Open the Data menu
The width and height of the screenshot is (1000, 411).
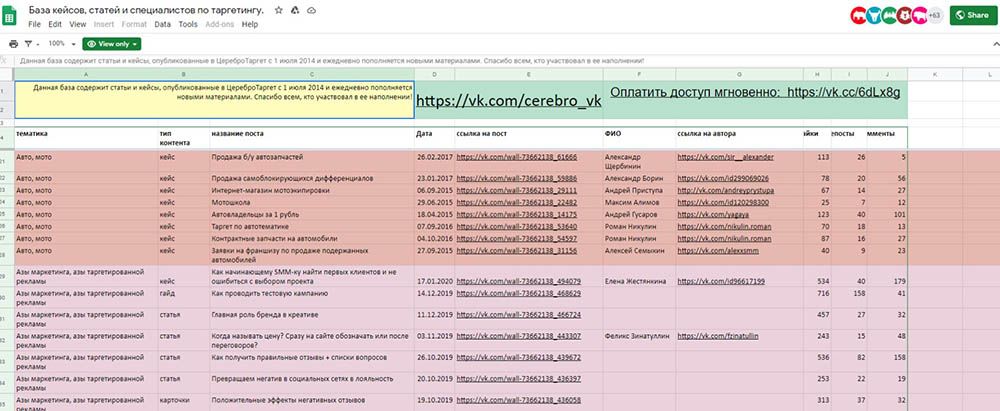coord(162,24)
